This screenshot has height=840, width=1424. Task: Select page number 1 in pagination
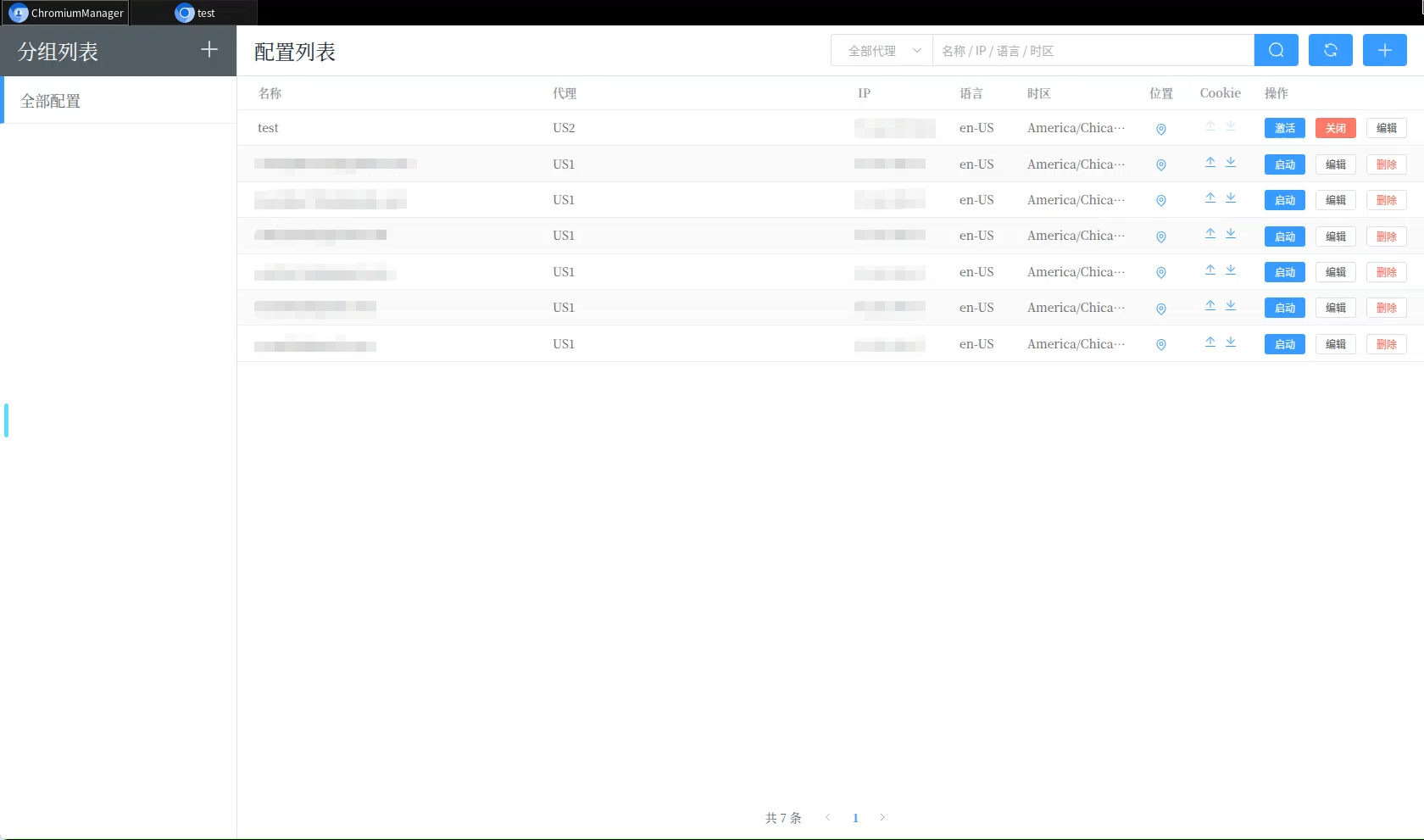tap(855, 818)
